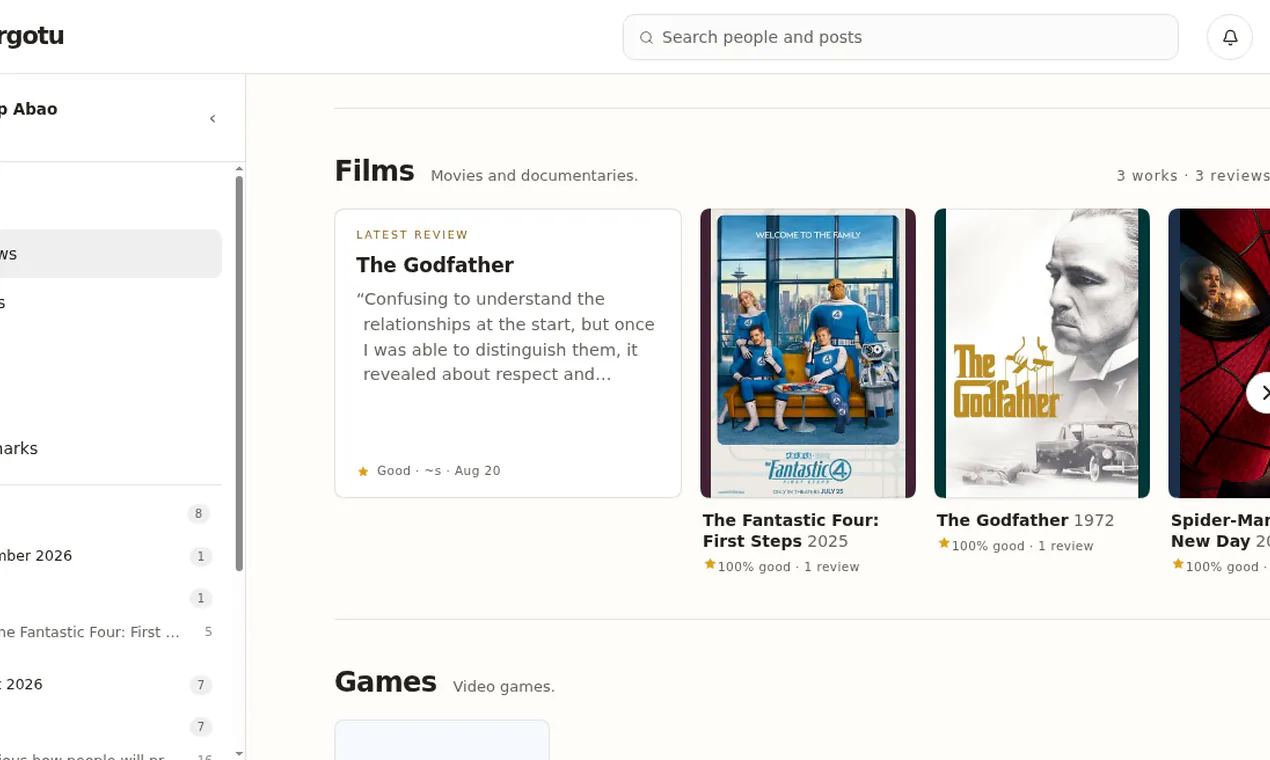This screenshot has height=760, width=1270.
Task: Click the star beside Fantastic Four rating
Action: coord(710,565)
